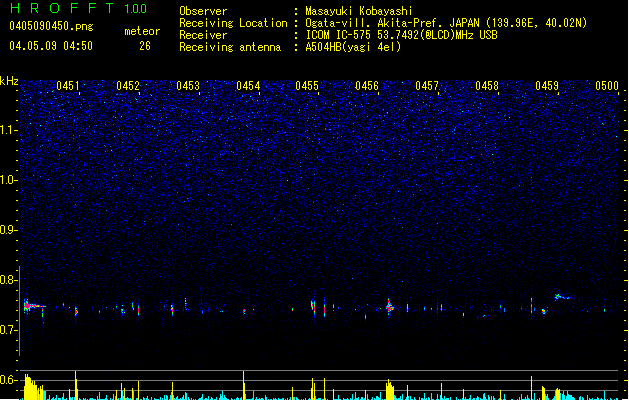Screen dimensions: 629x400
Task: Click the 0457 time marker
Action: click(427, 86)
